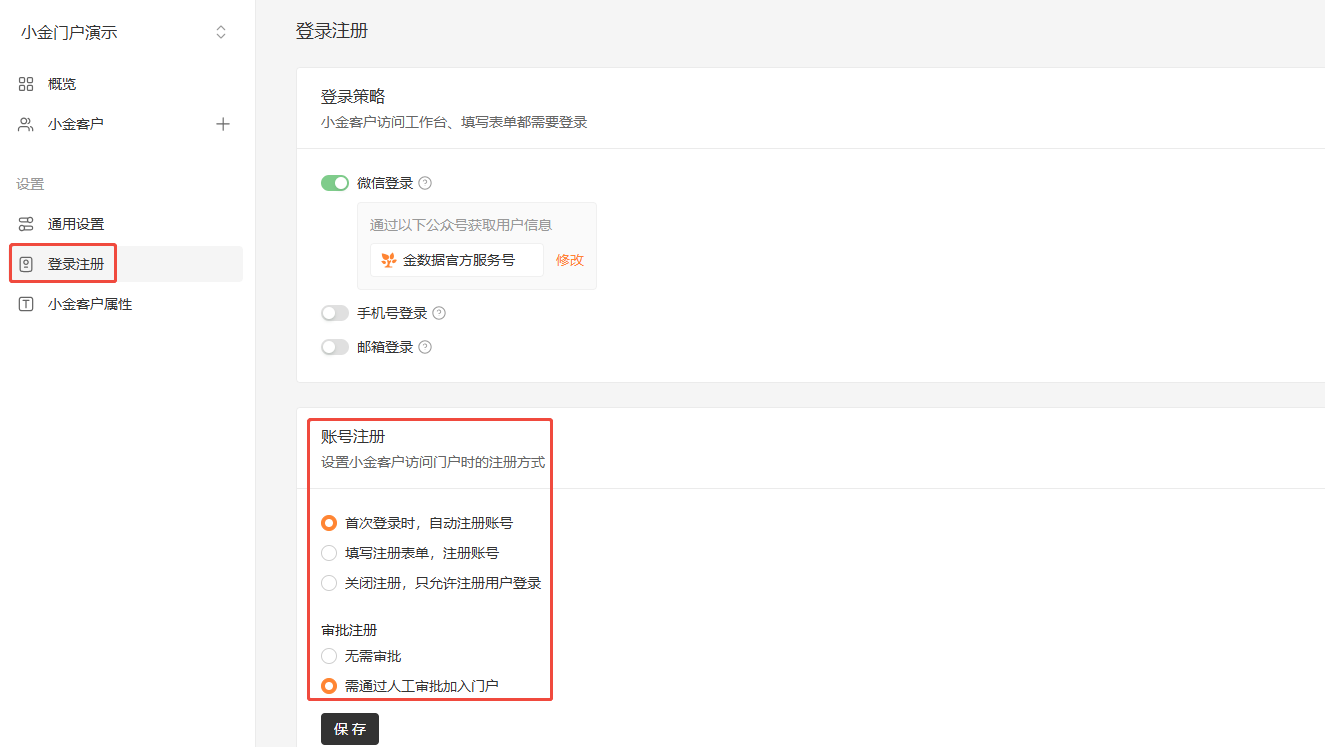The image size is (1325, 747).
Task: Click the 登录注册 badge icon
Action: click(x=26, y=264)
